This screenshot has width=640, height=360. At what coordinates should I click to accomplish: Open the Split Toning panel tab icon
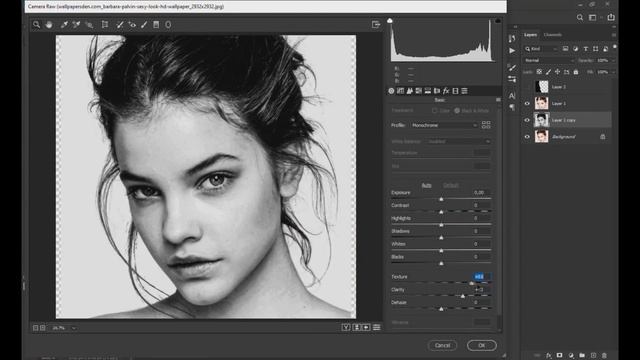click(x=428, y=91)
